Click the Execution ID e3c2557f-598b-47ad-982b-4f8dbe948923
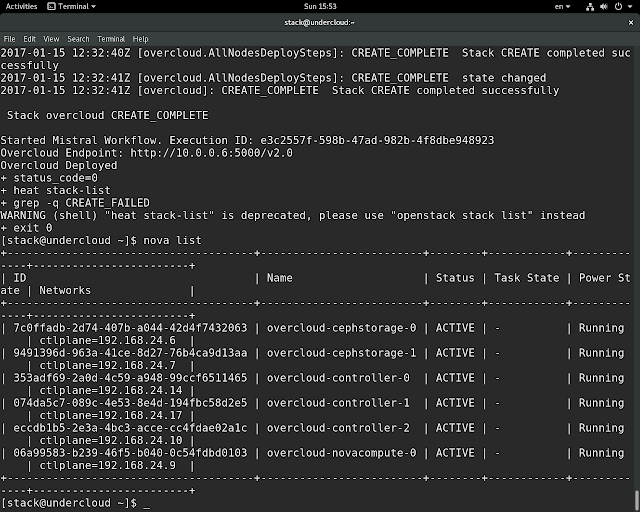This screenshot has width=640, height=512. pyautogui.click(x=377, y=140)
